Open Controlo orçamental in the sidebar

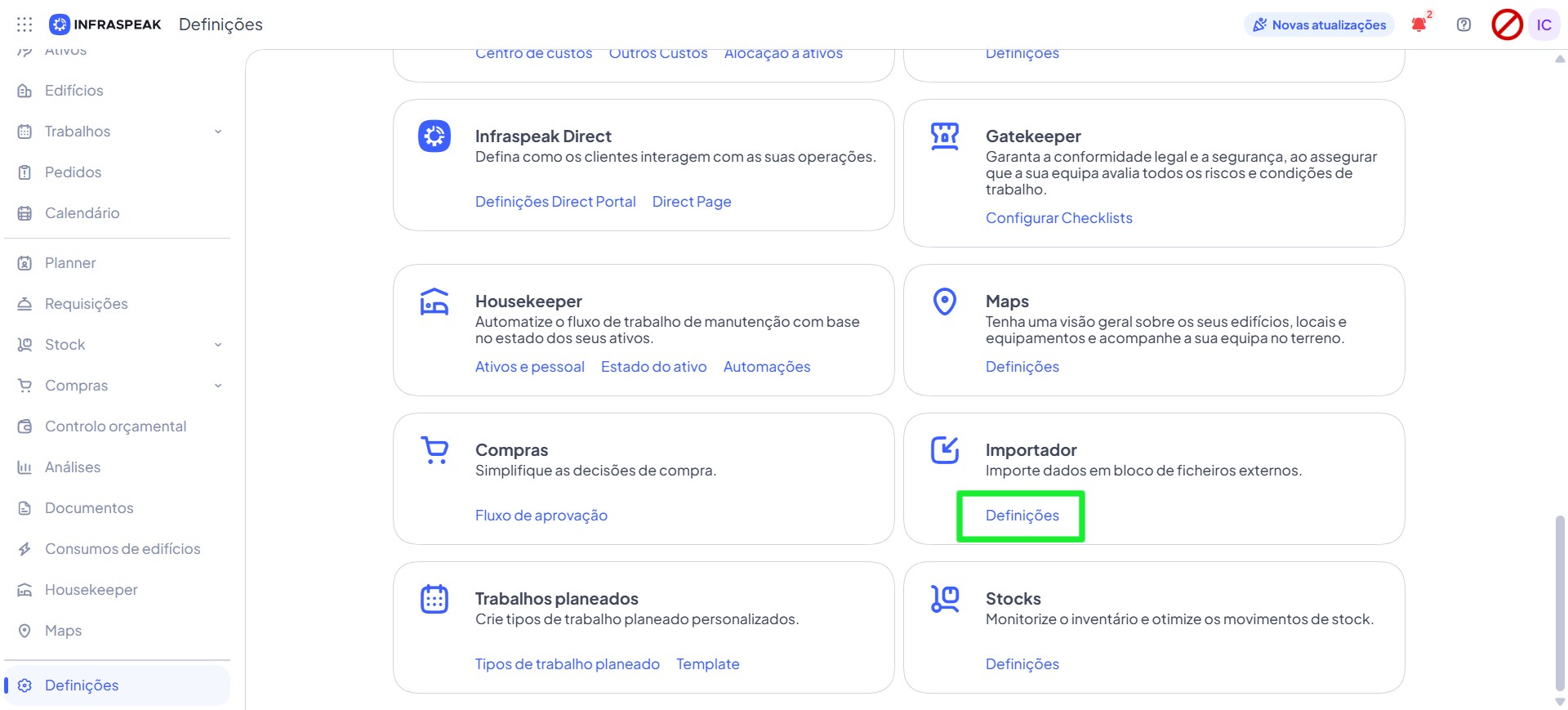(116, 426)
